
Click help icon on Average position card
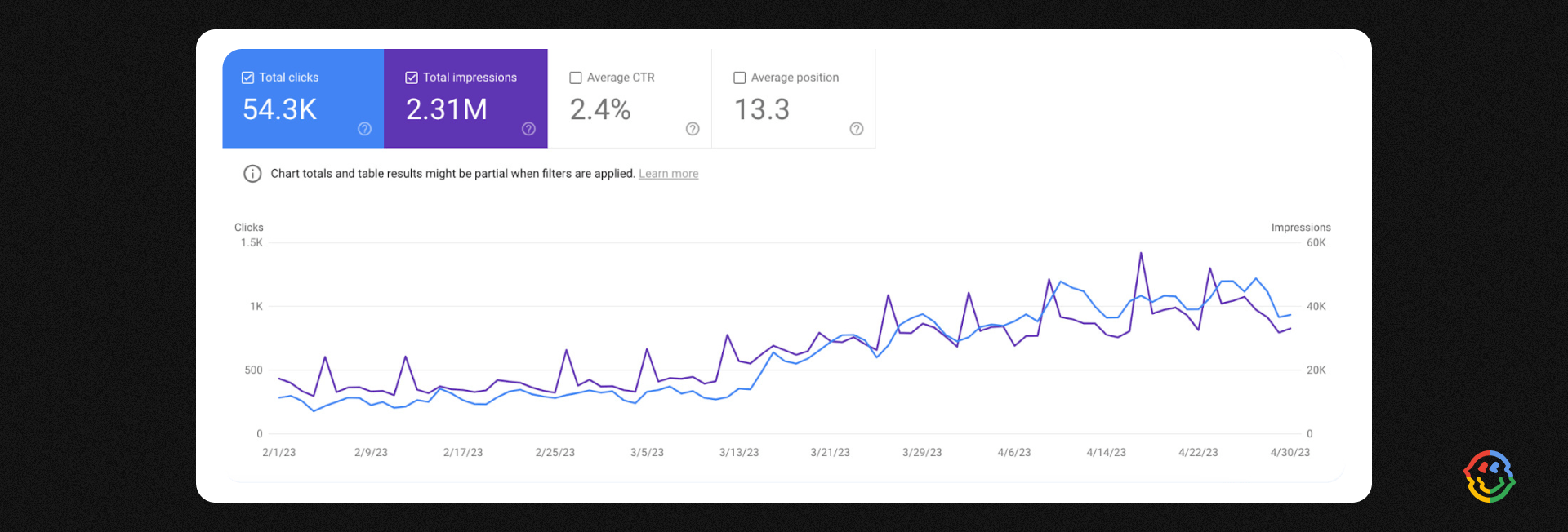pos(857,129)
